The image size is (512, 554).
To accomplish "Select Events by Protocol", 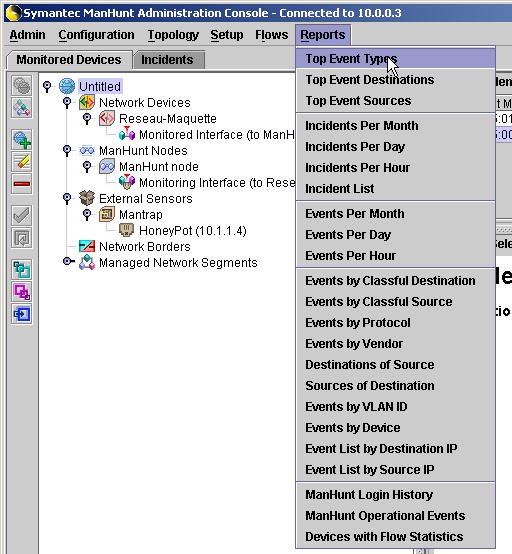I will click(395, 323).
